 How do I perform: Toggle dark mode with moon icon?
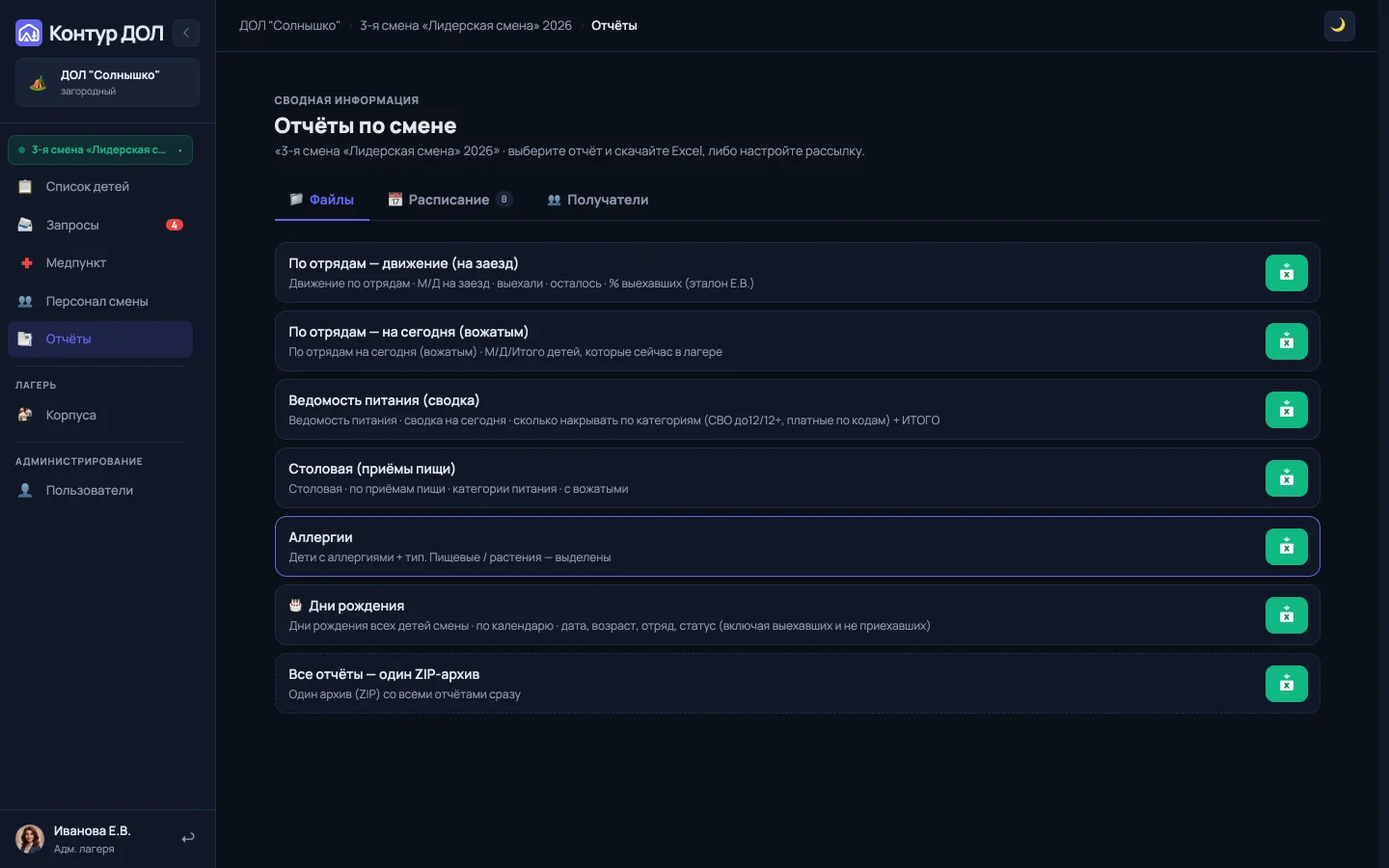click(1339, 26)
